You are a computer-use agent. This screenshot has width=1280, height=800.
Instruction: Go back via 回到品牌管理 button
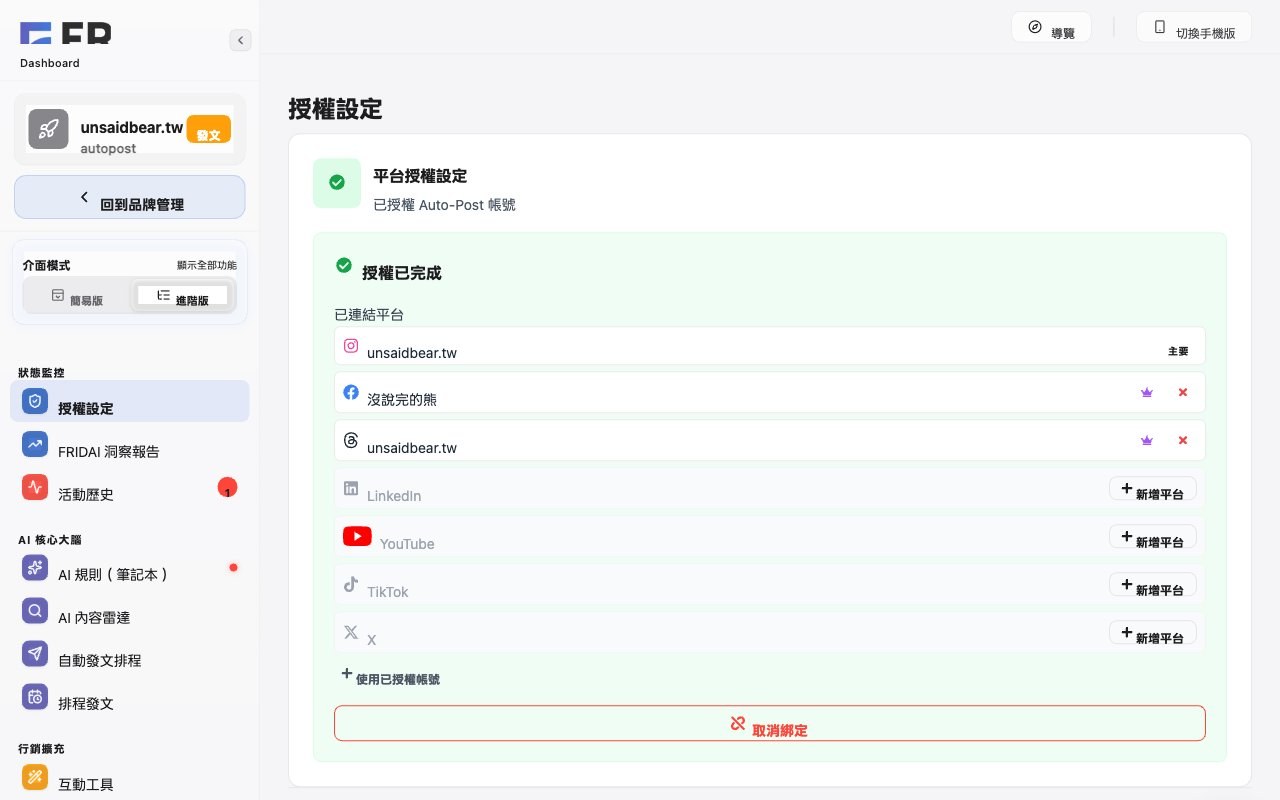click(x=129, y=197)
